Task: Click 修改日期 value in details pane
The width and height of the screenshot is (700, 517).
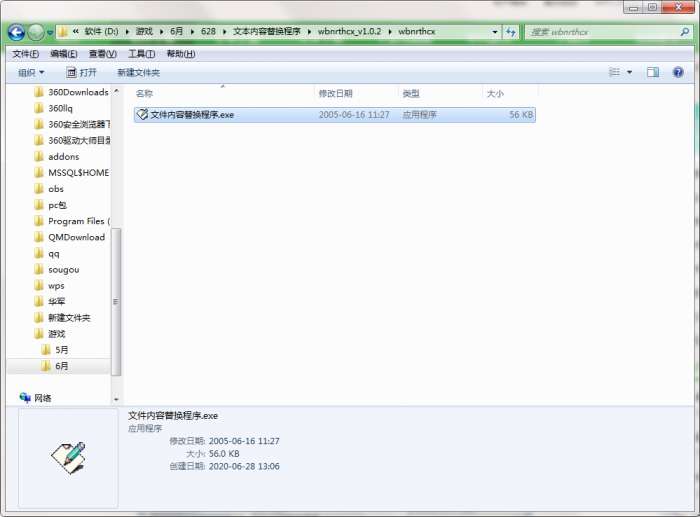Action: point(244,441)
